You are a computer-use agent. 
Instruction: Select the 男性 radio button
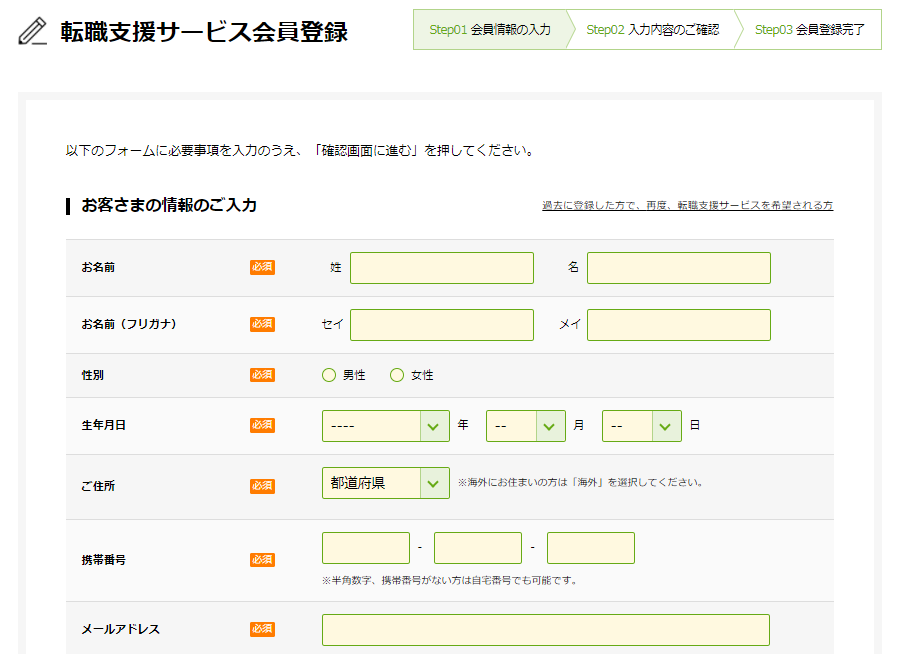click(328, 375)
